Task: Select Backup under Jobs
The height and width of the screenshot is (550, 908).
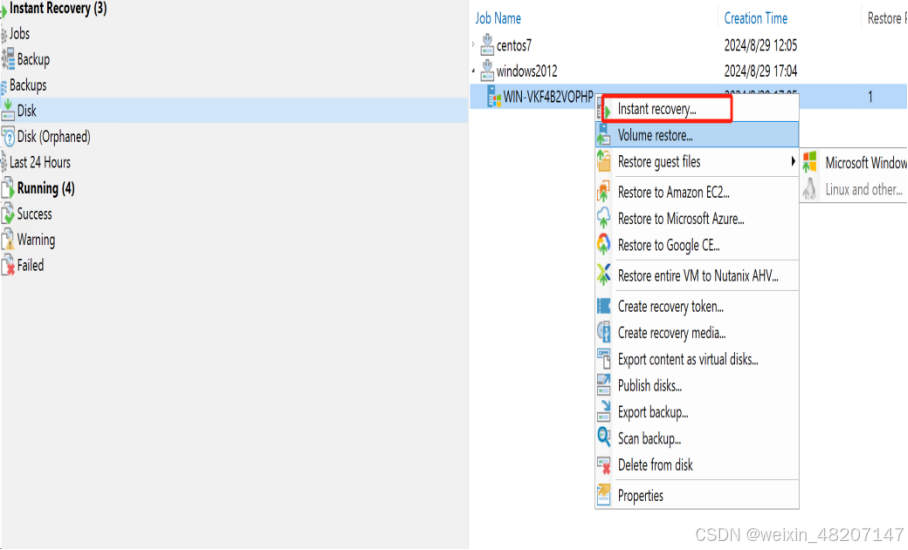Action: pos(33,59)
